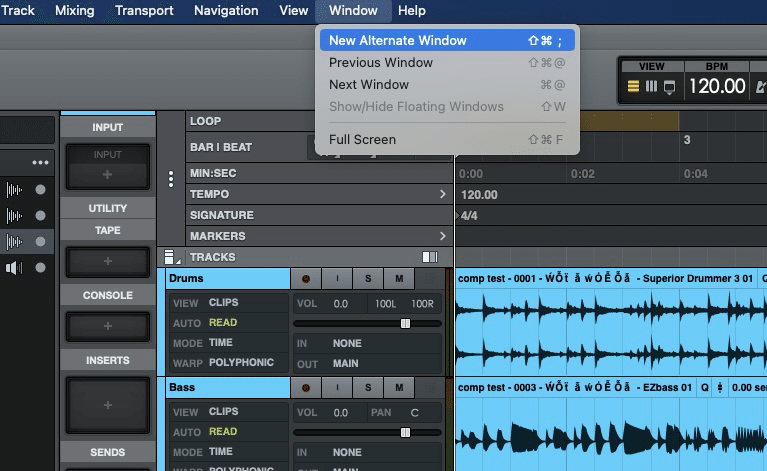Click the Drums track name

tap(186, 279)
